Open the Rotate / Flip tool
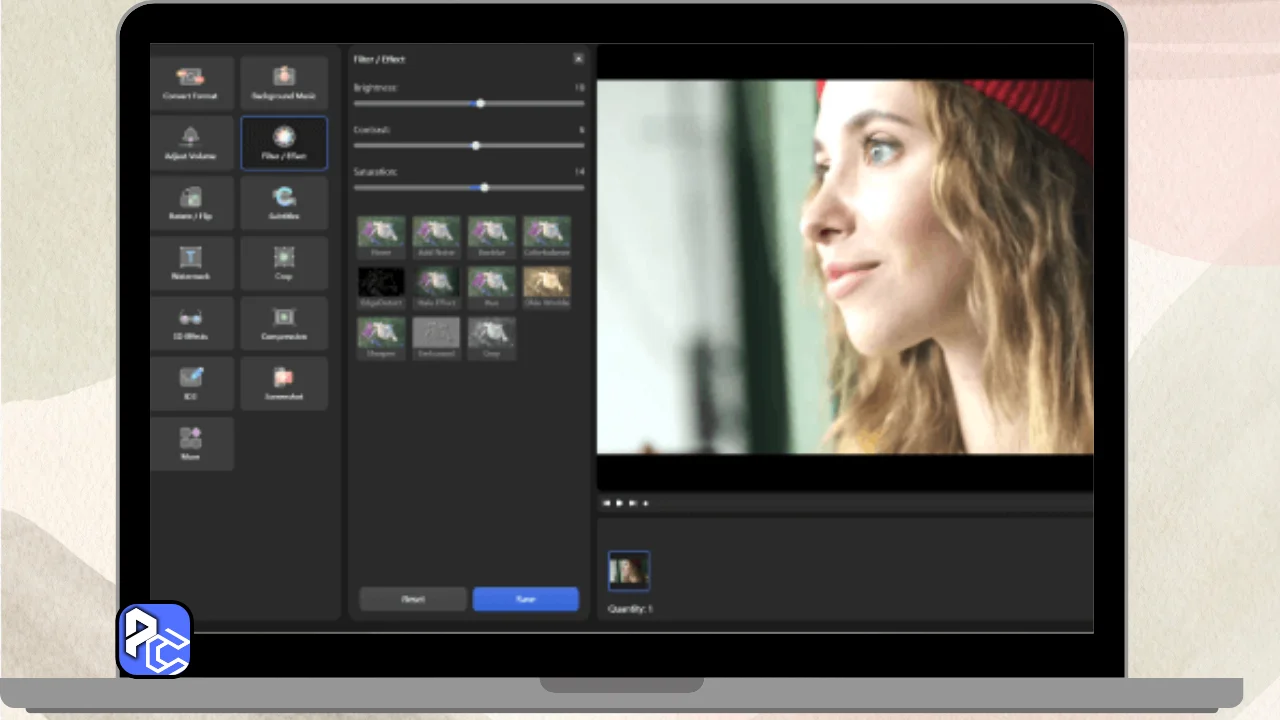Image resolution: width=1280 pixels, height=720 pixels. pyautogui.click(x=191, y=203)
